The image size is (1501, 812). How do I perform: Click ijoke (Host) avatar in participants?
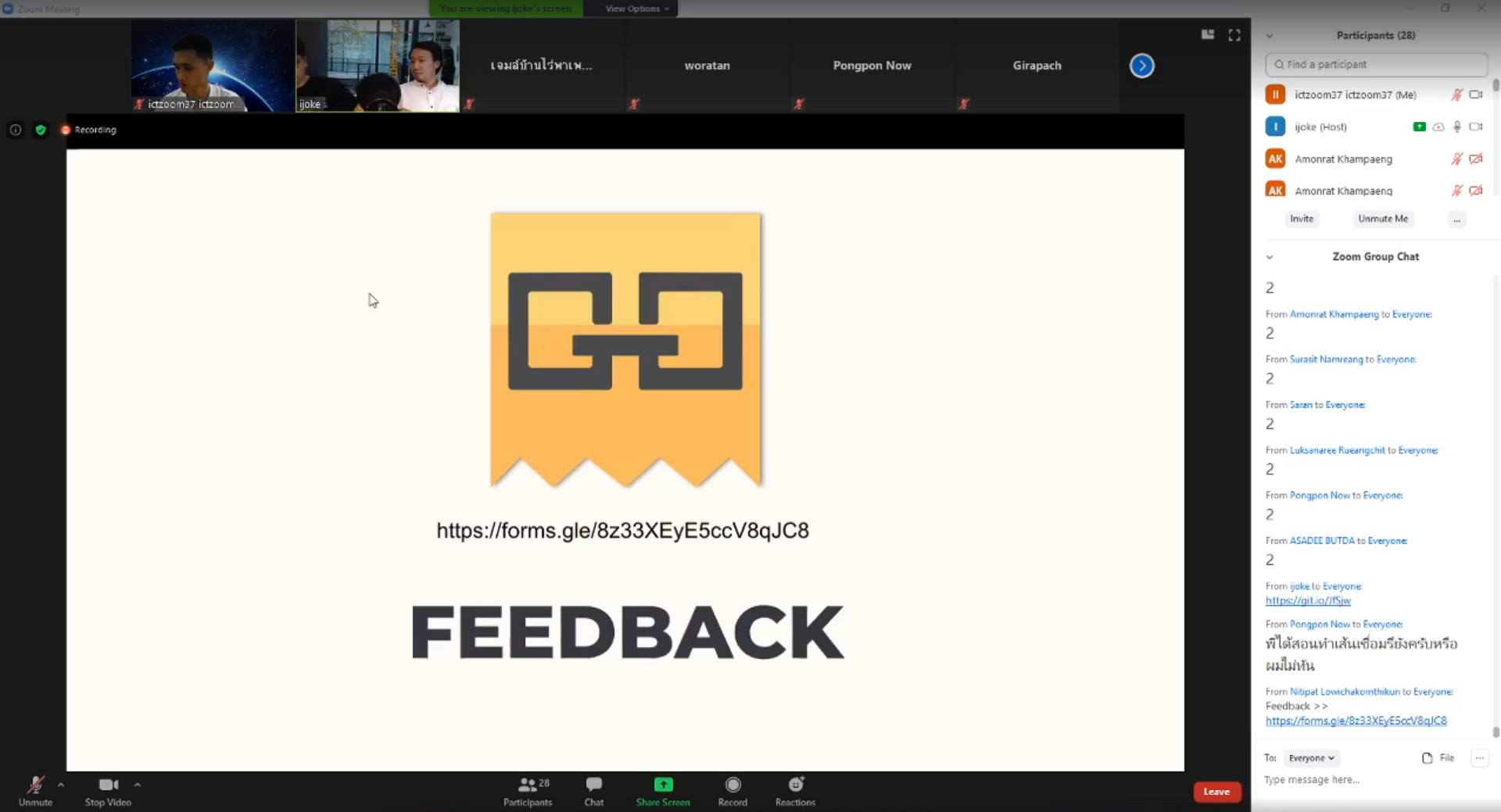pos(1275,127)
